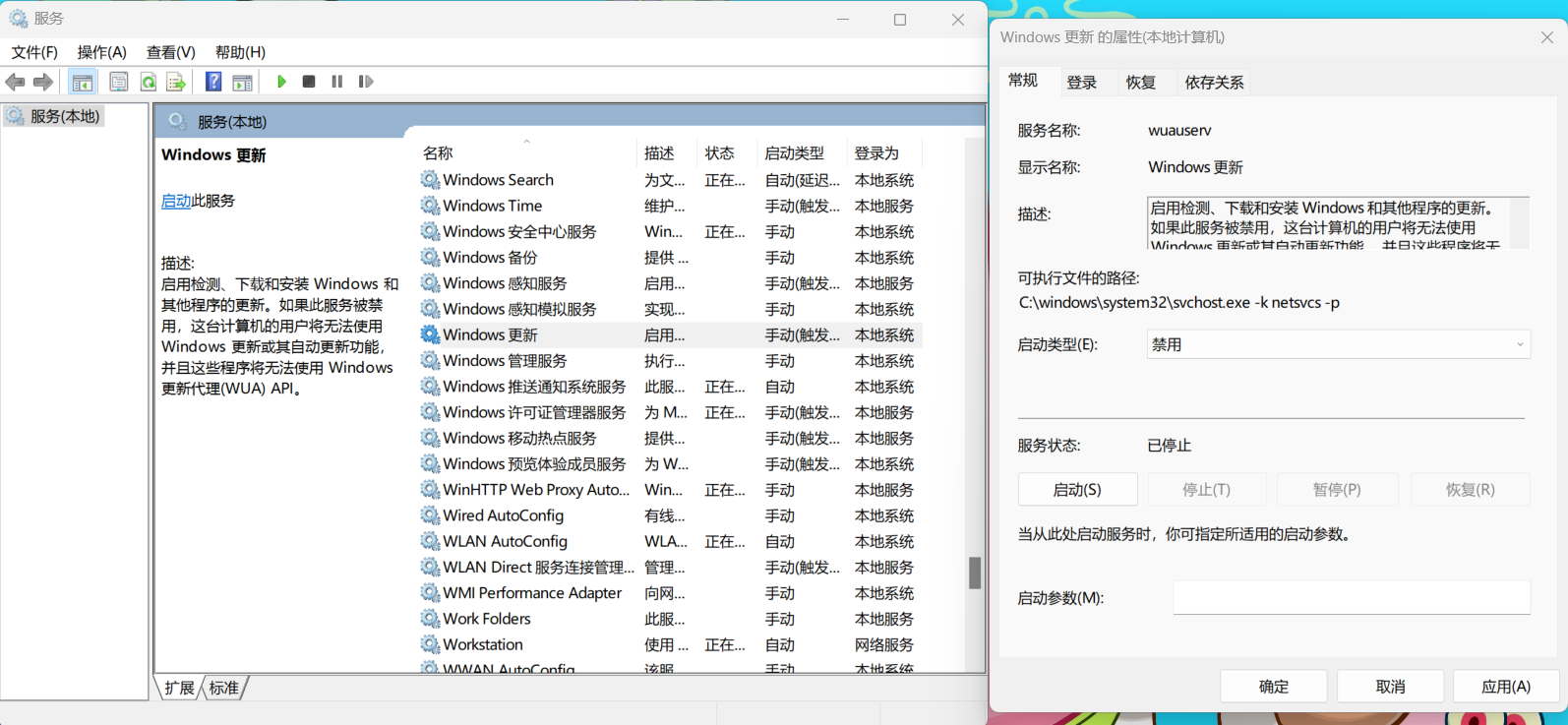Viewport: 1568px width, 725px height.
Task: Click the gear icon beside Windows Time
Action: click(430, 205)
